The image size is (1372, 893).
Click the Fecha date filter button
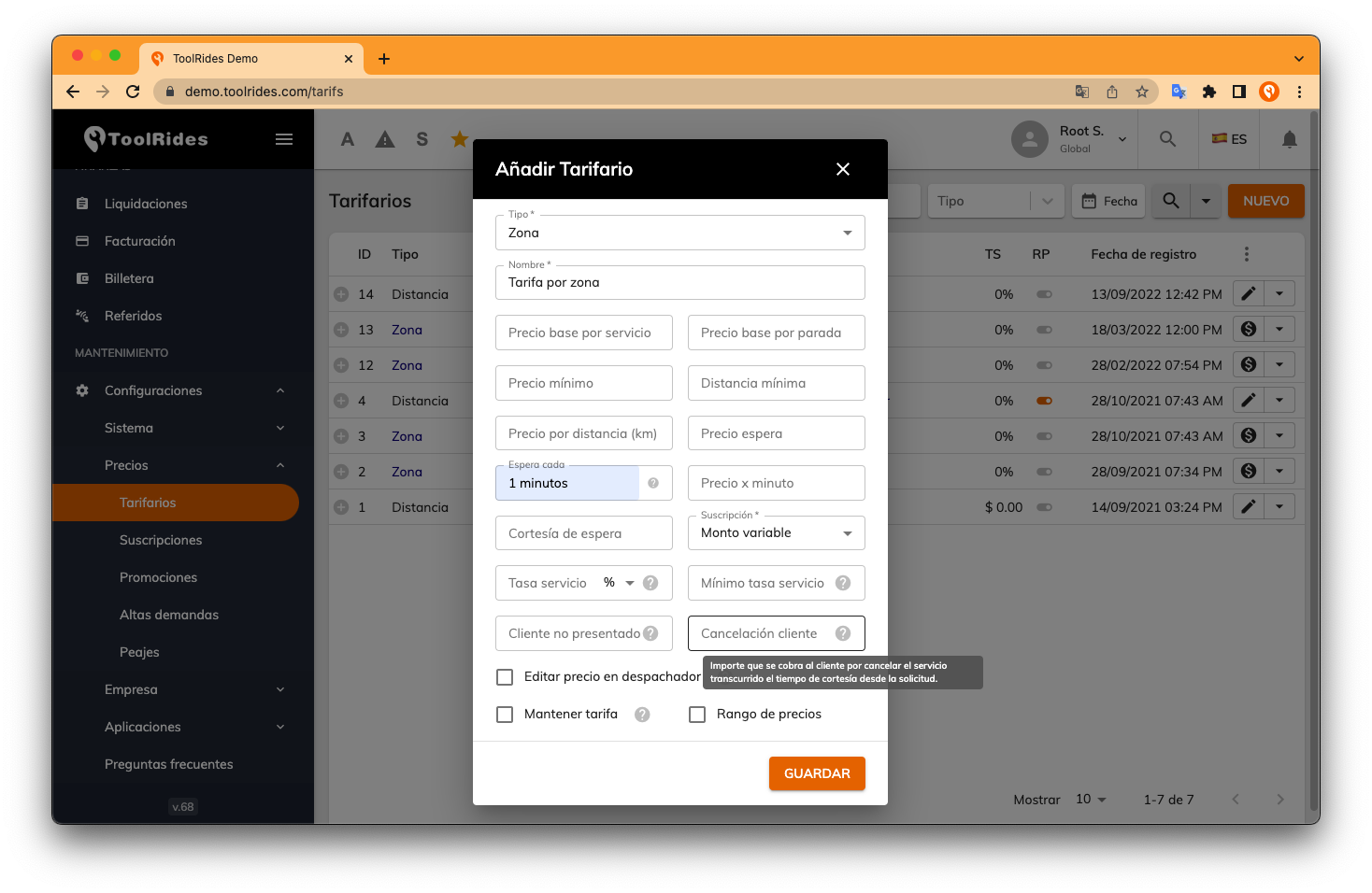pyautogui.click(x=1108, y=201)
